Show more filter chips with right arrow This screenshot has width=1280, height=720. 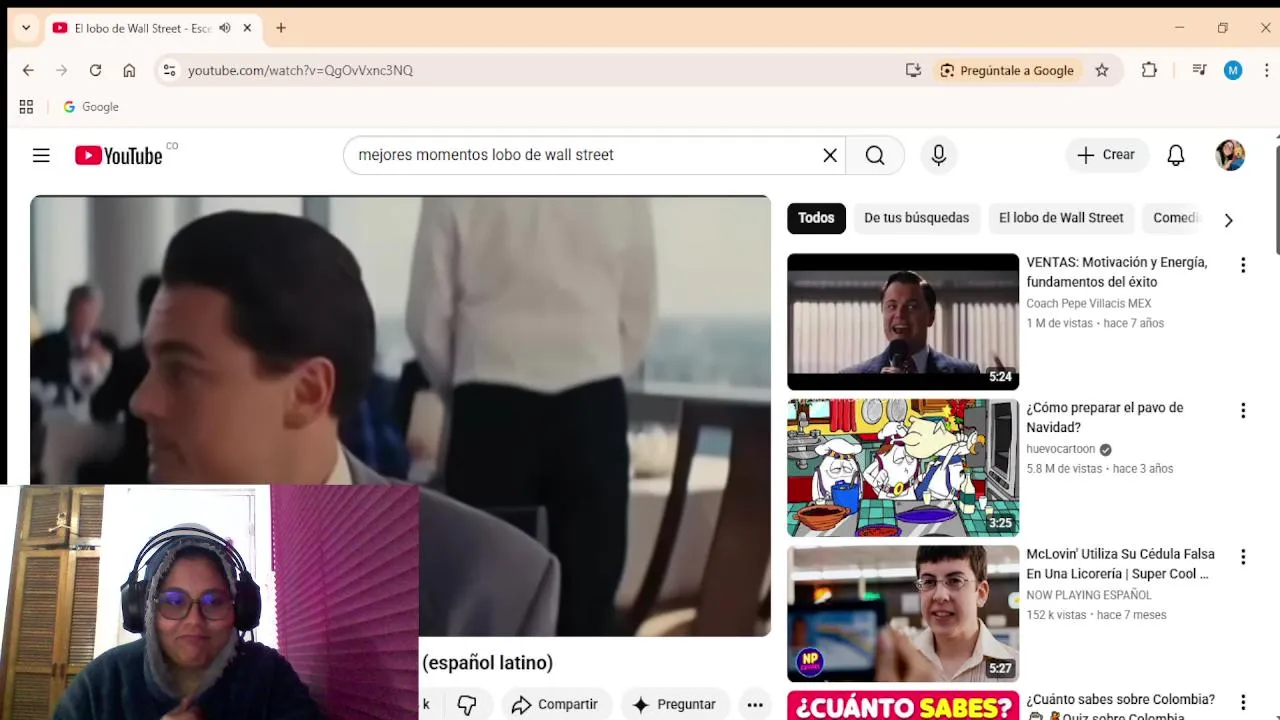click(1228, 220)
